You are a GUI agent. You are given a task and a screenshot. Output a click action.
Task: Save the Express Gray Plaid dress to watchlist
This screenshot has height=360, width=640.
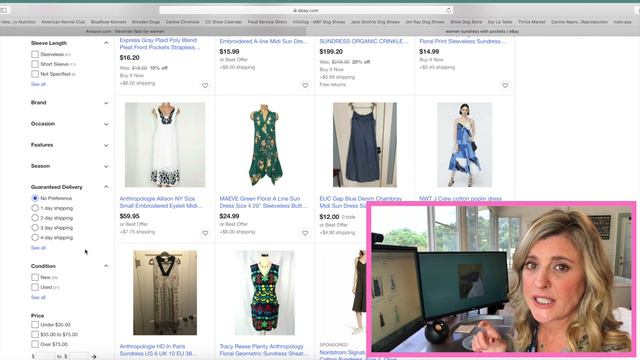tap(205, 85)
